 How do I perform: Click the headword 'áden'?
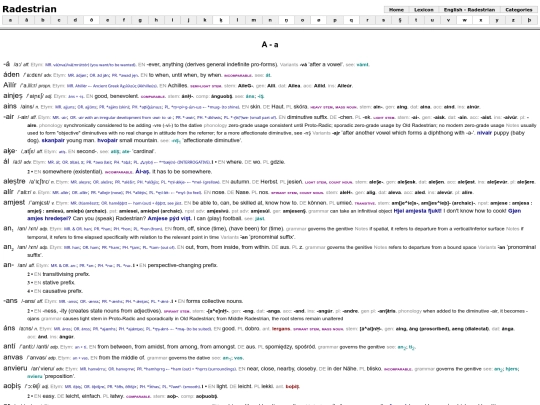point(11,75)
